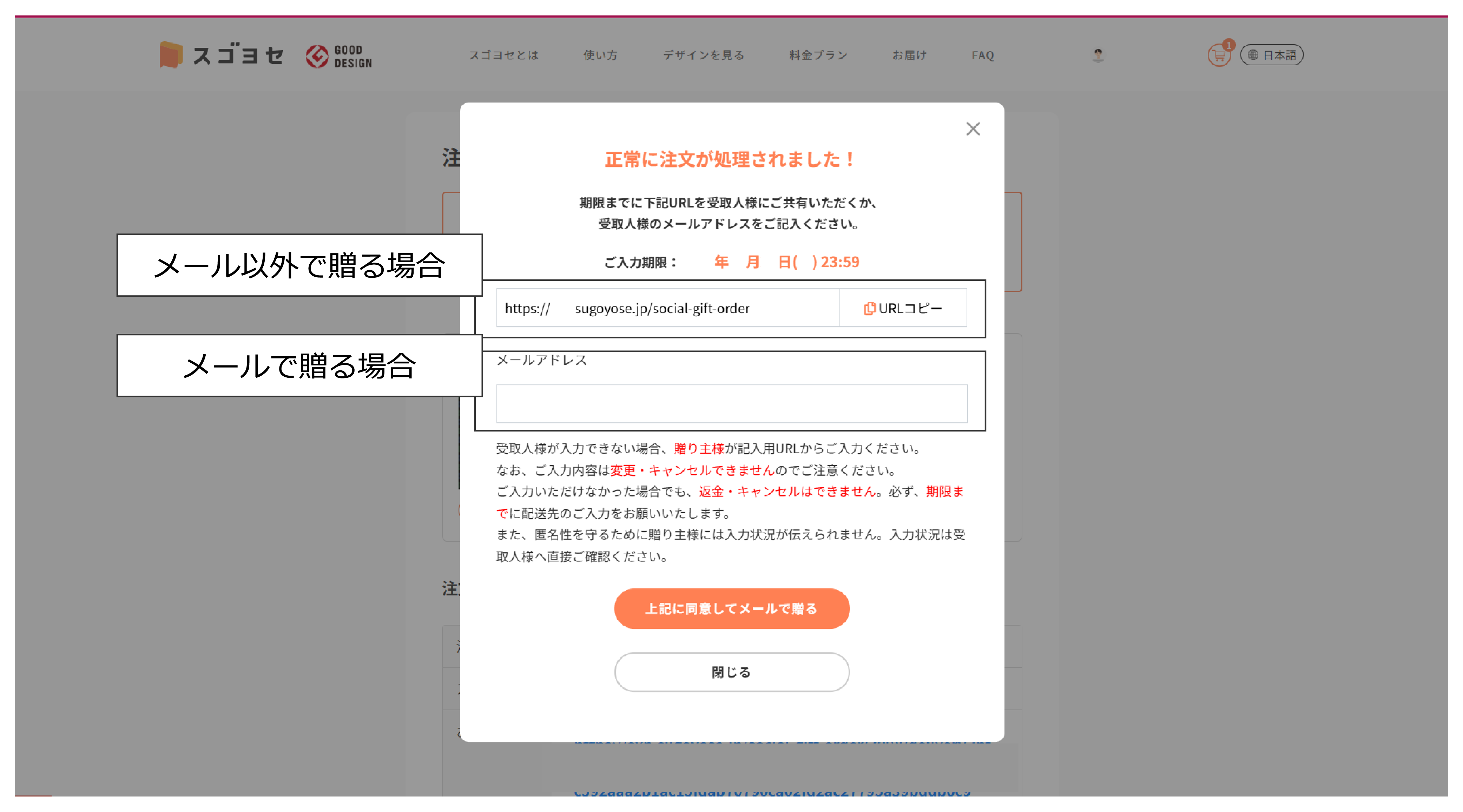Screen dimensions: 1463x812
Task: Click the cart notification badge
Action: 1228,45
